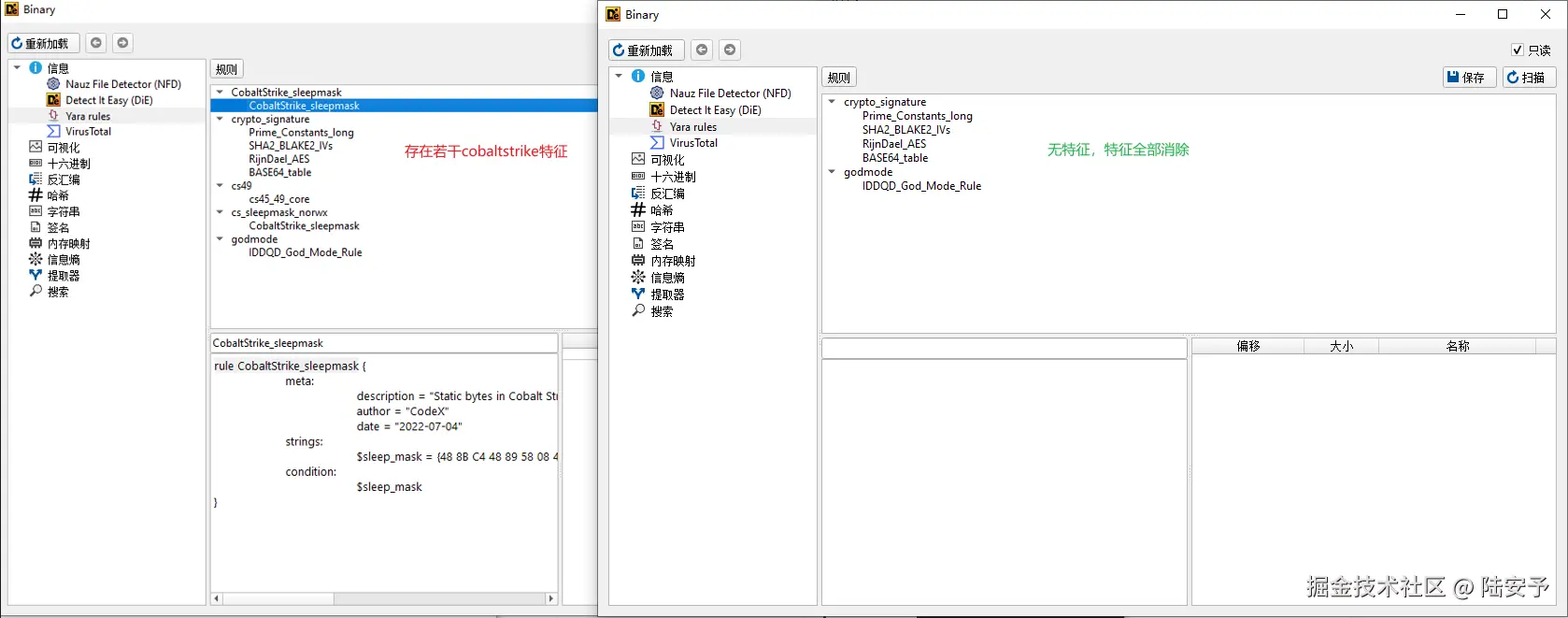Select IDDQD_God_Mode_Rule in right rules list
Screen dimensions: 1568x618
[921, 186]
